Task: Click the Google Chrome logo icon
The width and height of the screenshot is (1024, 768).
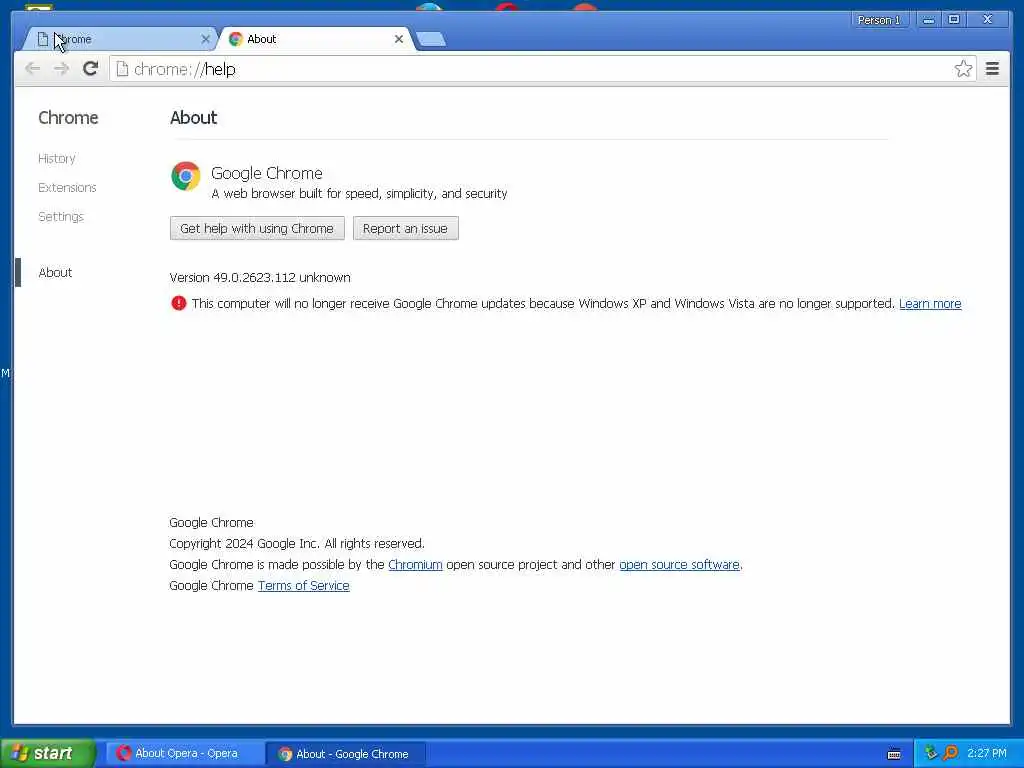Action: [185, 176]
